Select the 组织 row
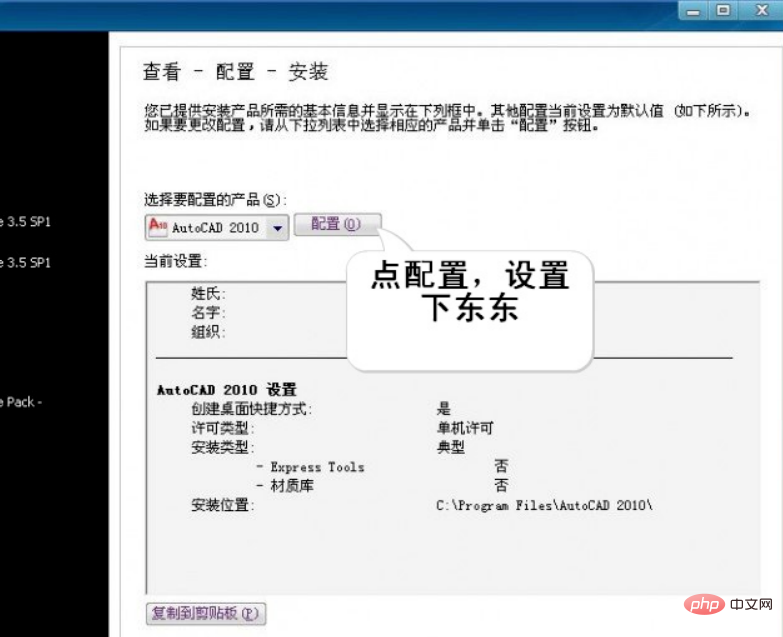 click(x=208, y=331)
